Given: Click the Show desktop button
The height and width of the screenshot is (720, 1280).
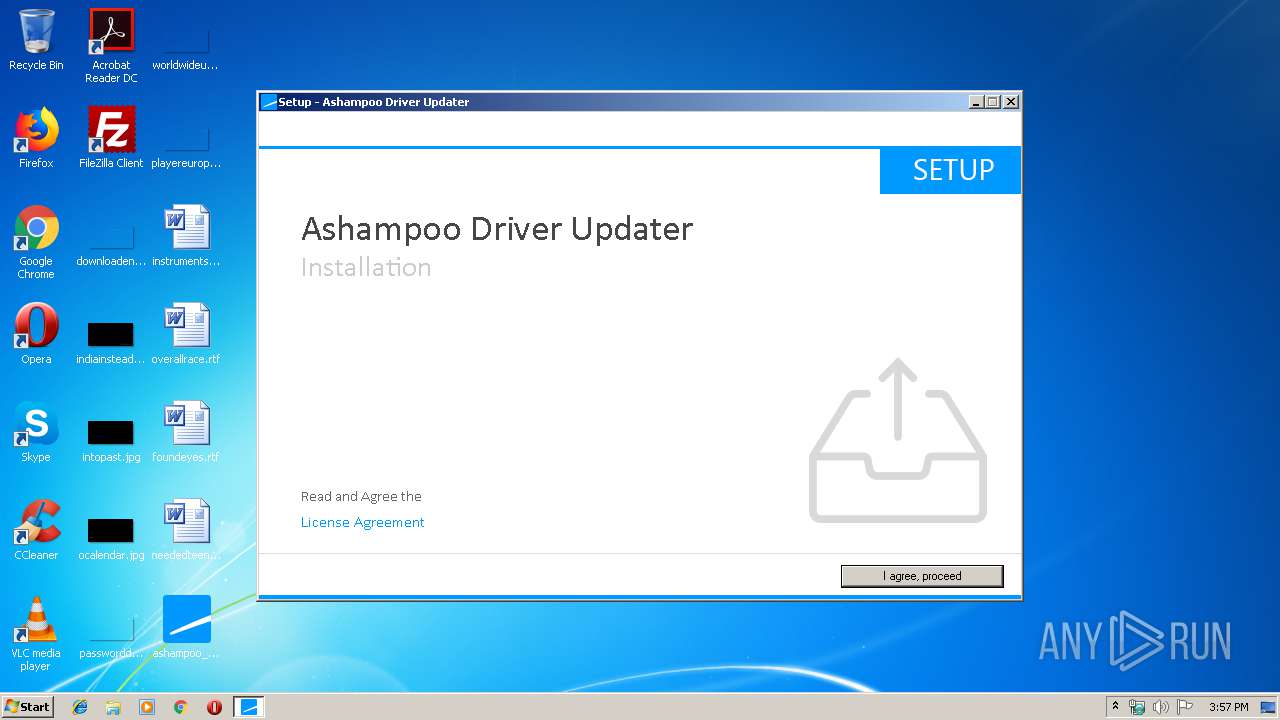Looking at the screenshot, I should tap(1269, 707).
